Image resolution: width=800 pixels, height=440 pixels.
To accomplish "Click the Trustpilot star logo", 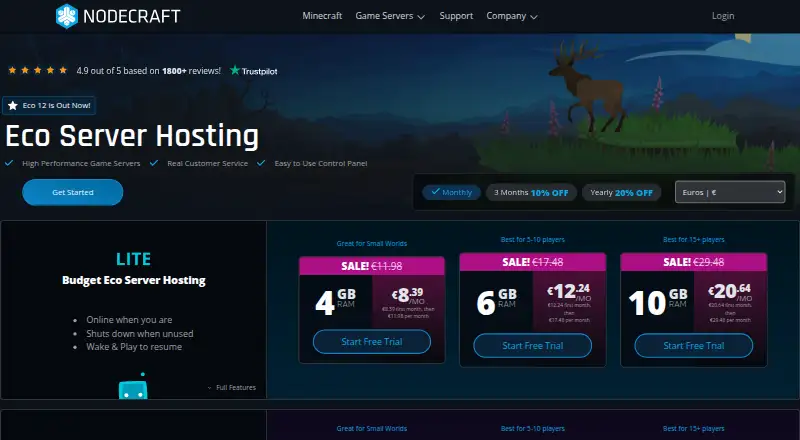I will coord(235,70).
